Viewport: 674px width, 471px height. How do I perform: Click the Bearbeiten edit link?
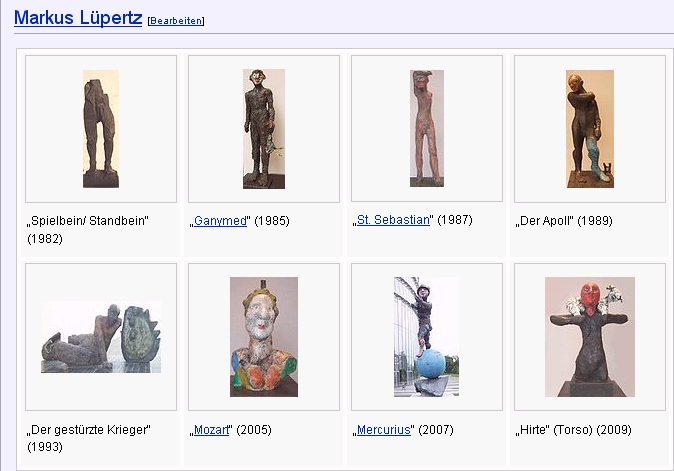[176, 21]
